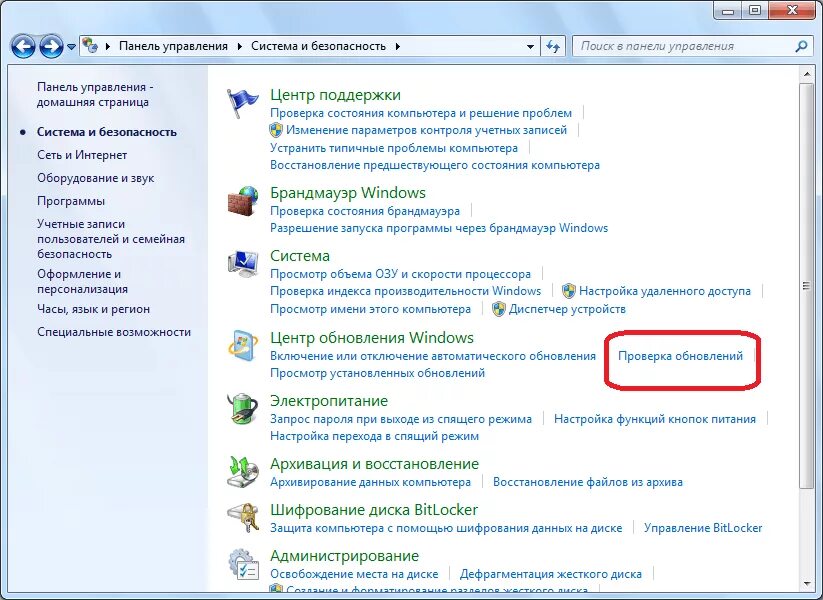The height and width of the screenshot is (600, 823).
Task: Click Проверка индекса производительности Windows
Action: (x=405, y=291)
